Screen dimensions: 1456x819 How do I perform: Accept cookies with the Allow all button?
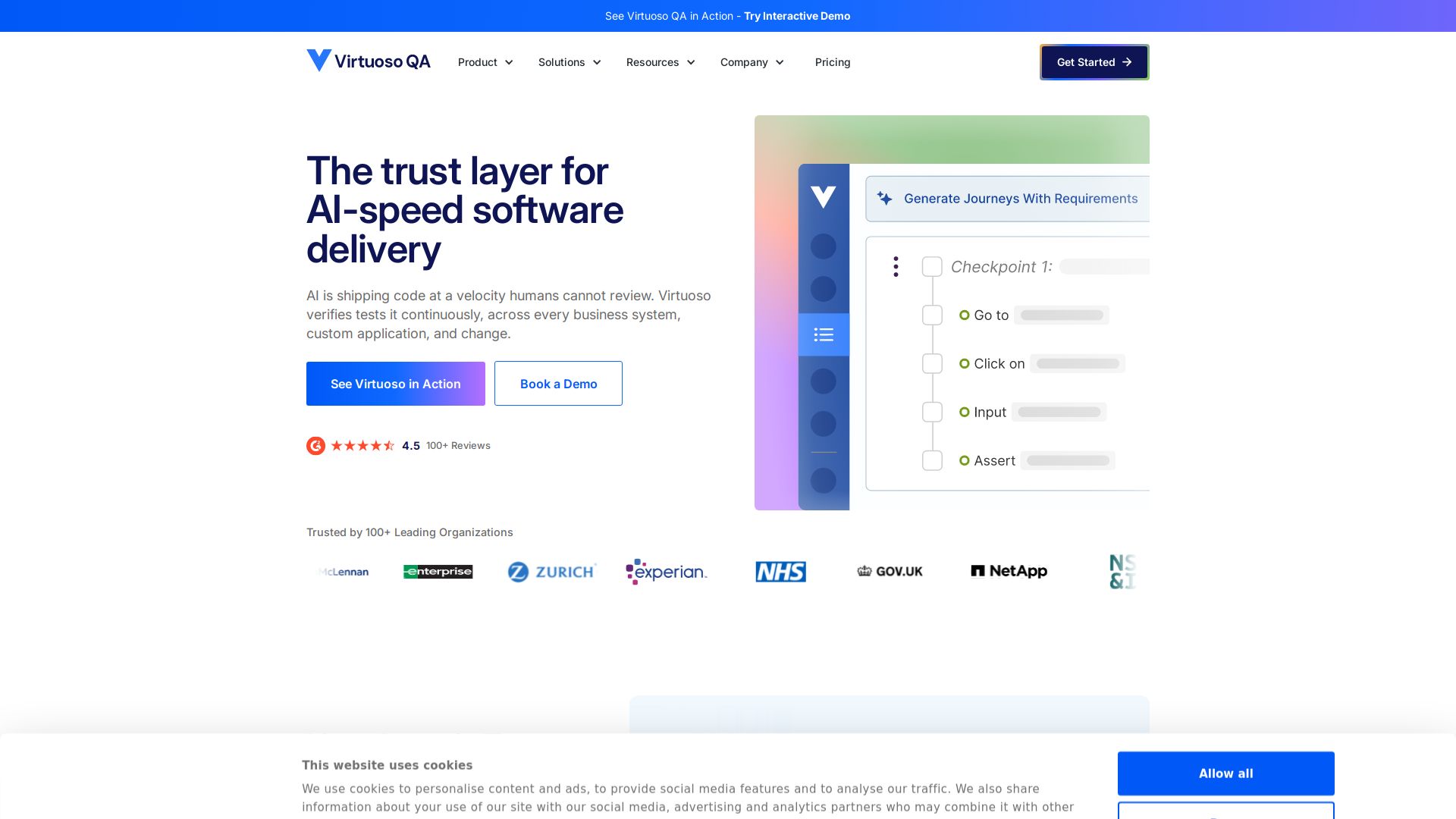[x=1226, y=773]
